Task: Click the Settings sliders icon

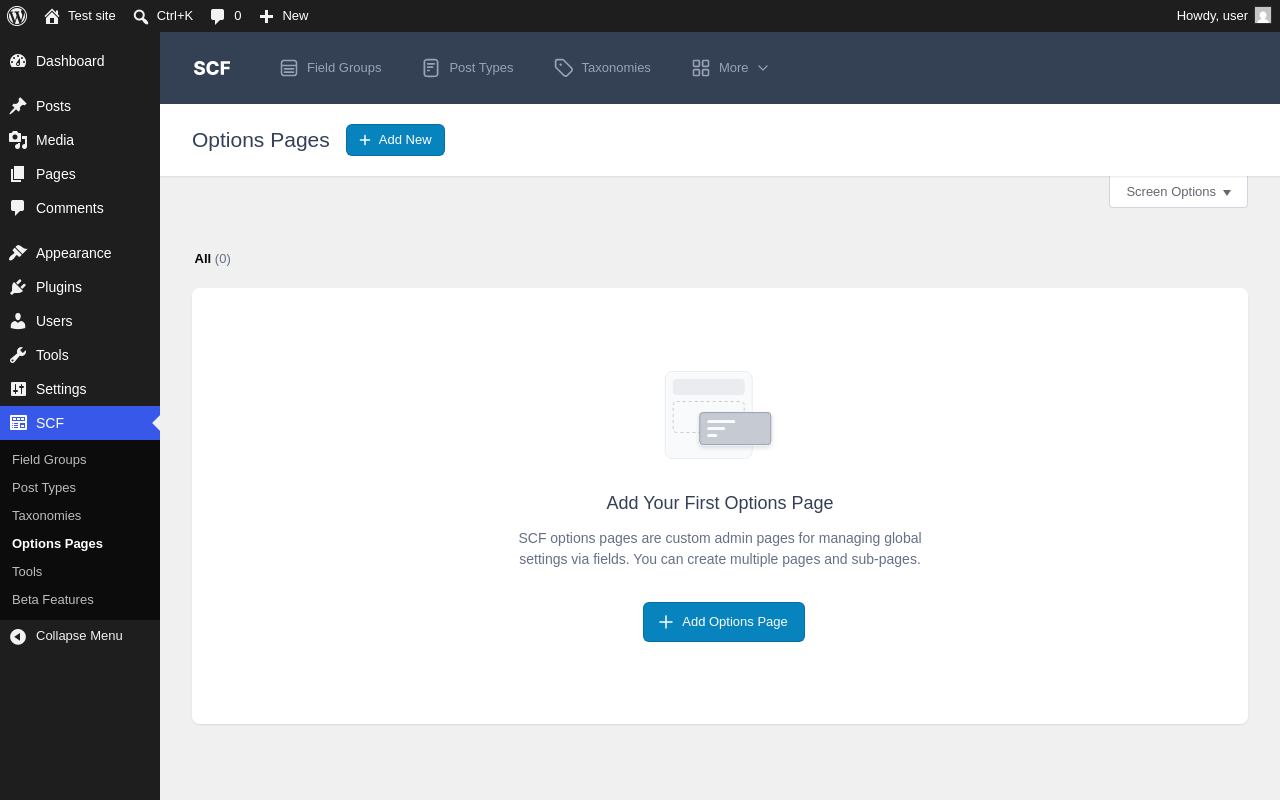Action: (x=18, y=389)
